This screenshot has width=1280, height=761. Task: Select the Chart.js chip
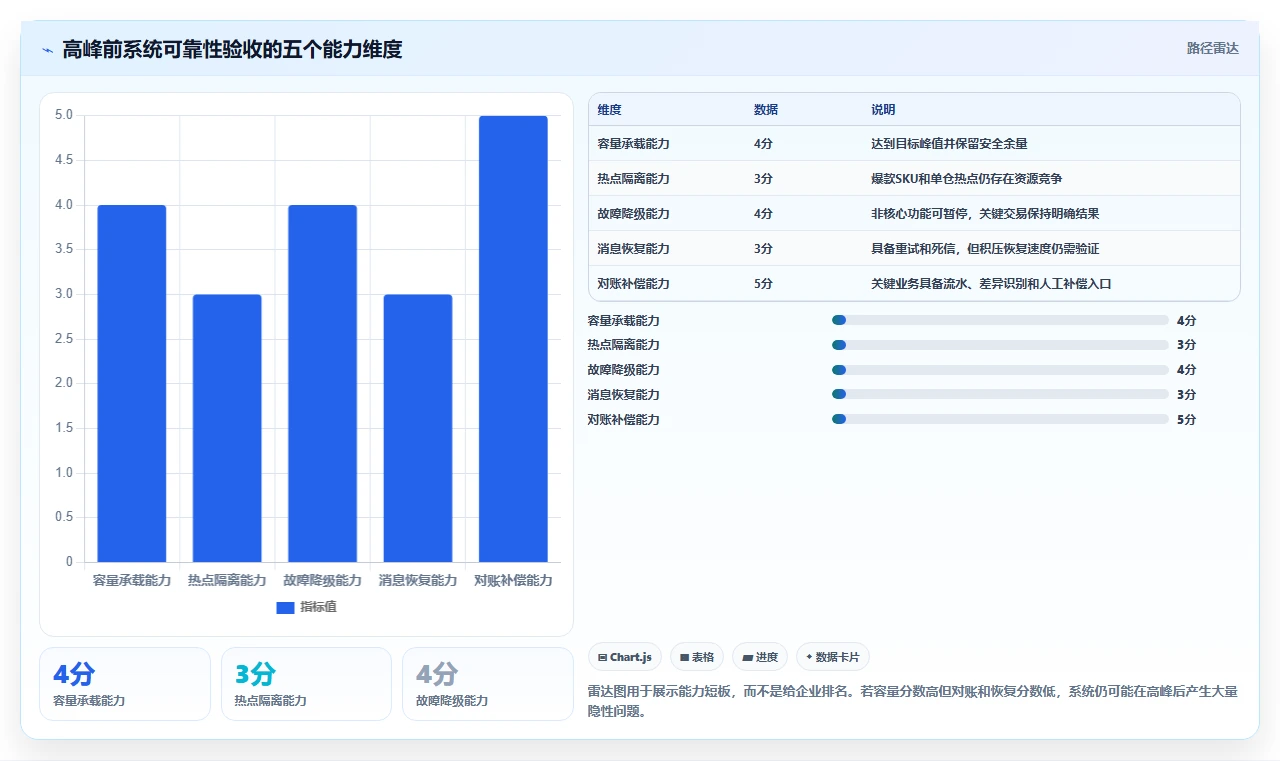(x=625, y=657)
